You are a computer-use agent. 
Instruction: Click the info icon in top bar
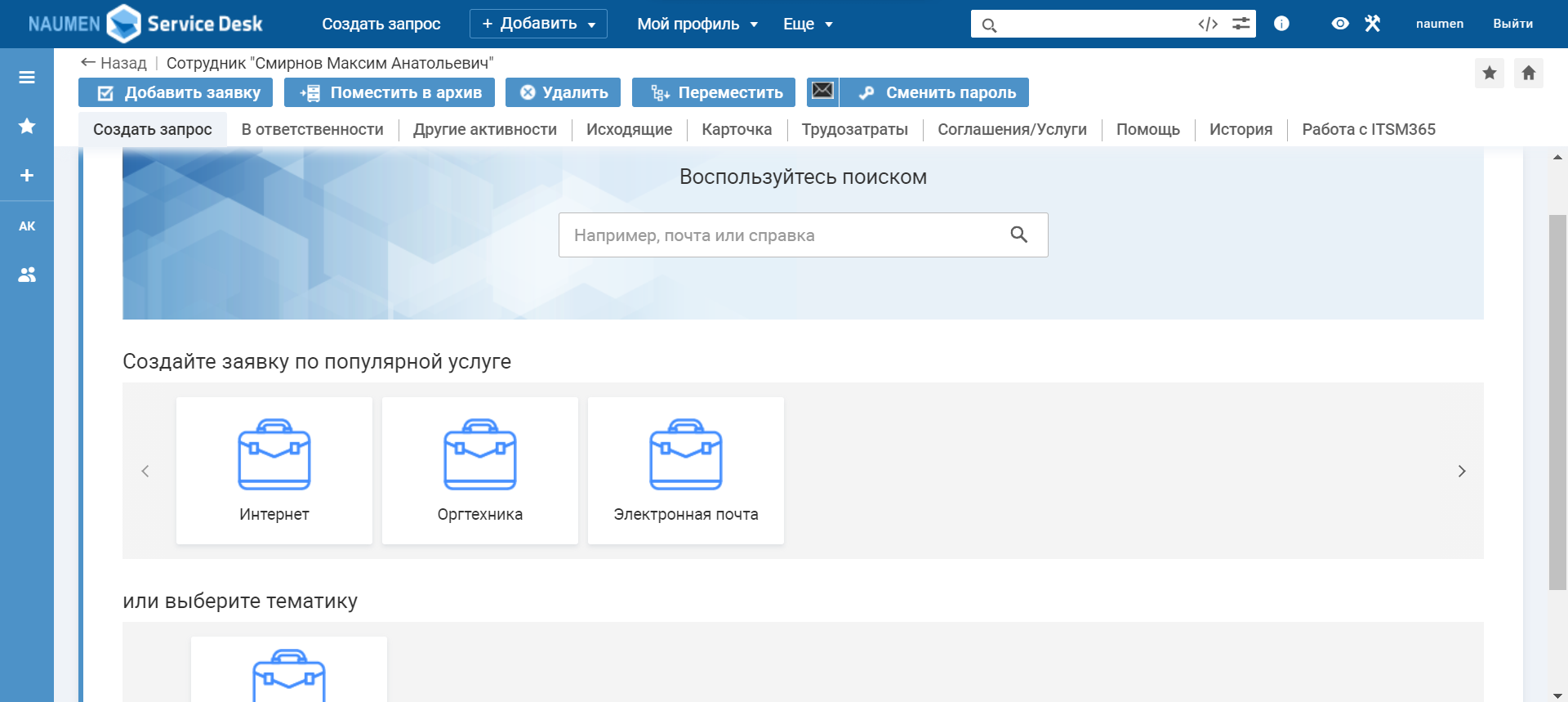click(x=1281, y=24)
